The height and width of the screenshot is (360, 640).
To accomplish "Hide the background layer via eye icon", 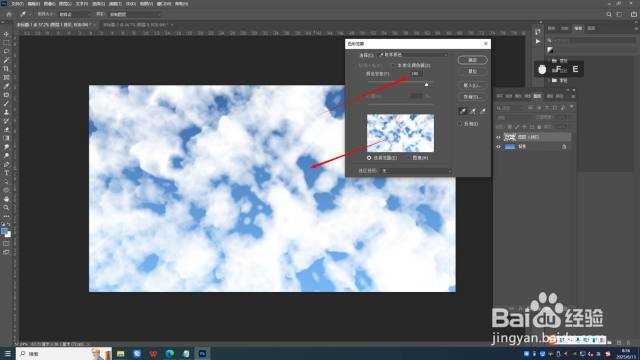I will [x=498, y=147].
